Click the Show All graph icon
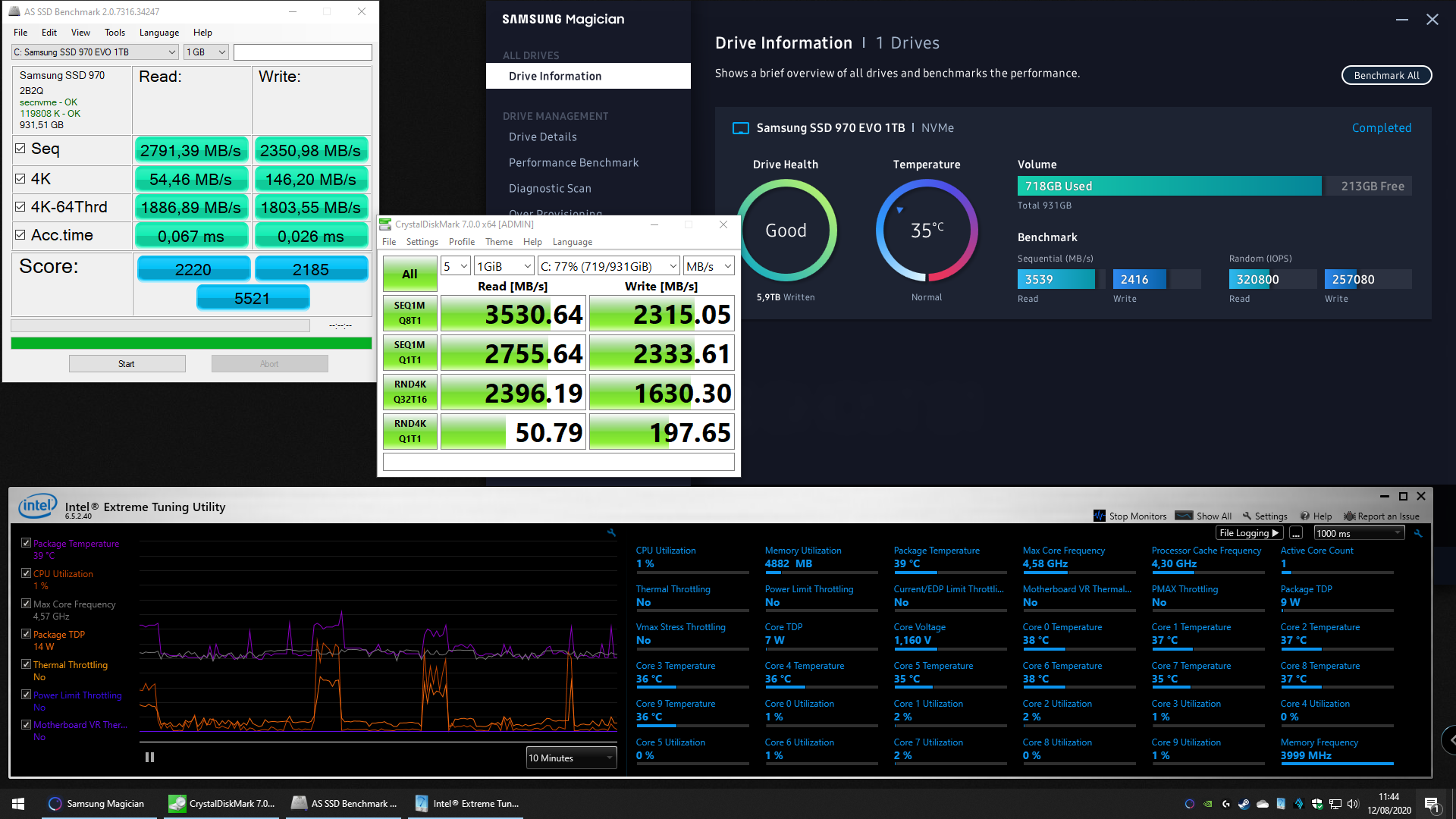This screenshot has width=1456, height=819. coord(1183,516)
